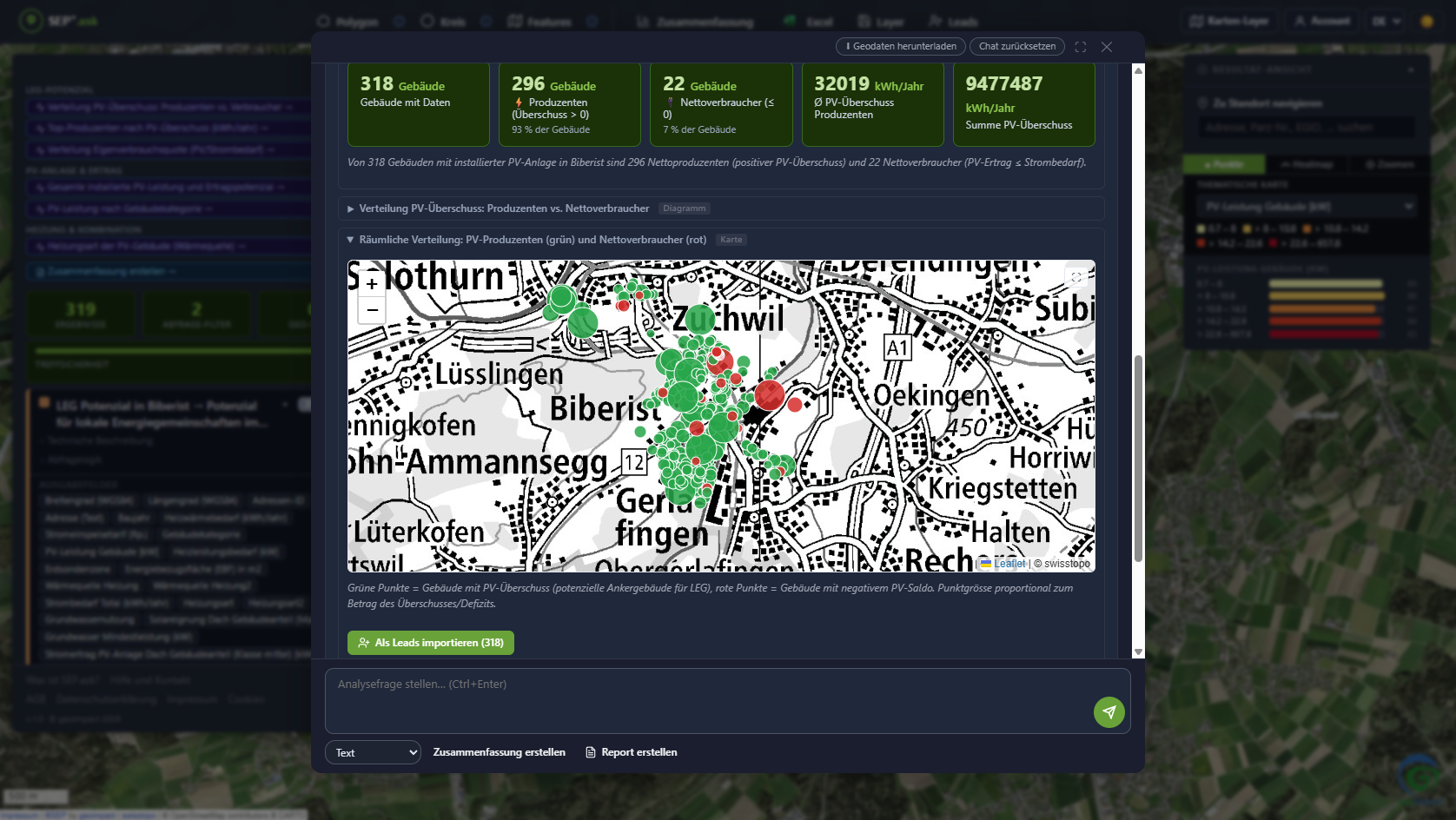Expand embedded map to fullscreen

pos(1076,277)
